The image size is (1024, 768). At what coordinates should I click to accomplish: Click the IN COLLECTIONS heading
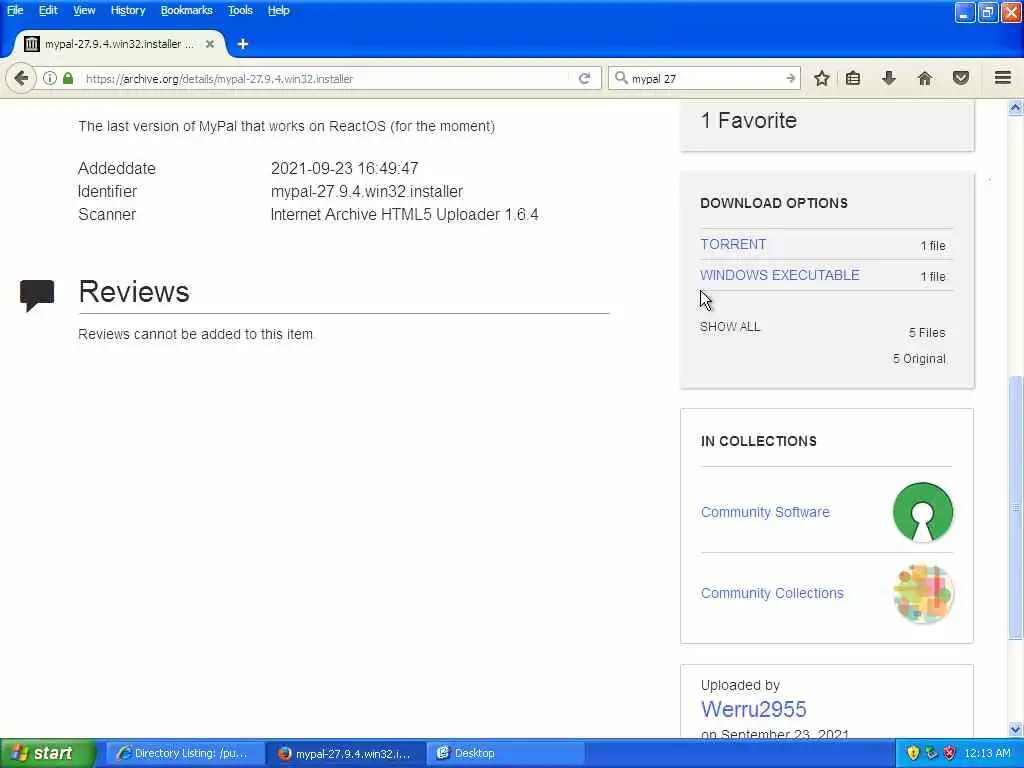[x=758, y=441]
